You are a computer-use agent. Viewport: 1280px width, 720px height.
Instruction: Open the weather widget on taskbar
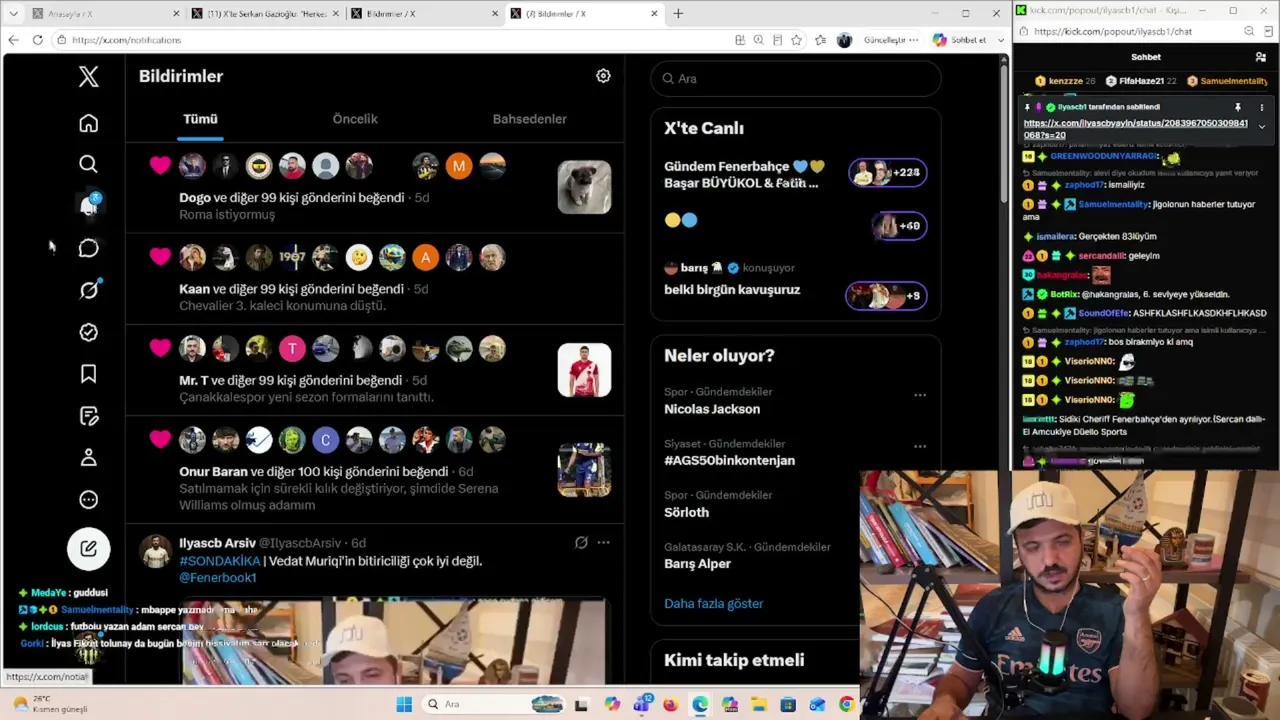(x=50, y=704)
